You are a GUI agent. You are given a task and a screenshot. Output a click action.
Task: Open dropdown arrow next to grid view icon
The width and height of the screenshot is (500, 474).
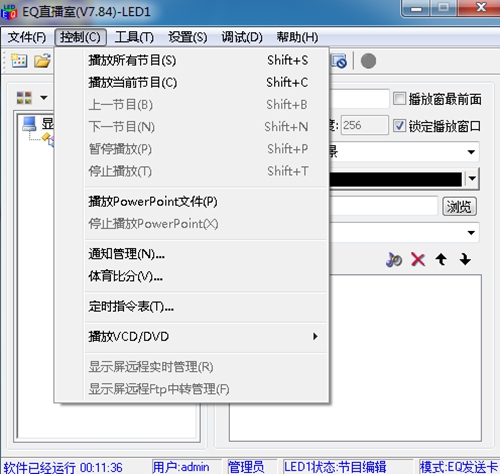click(x=44, y=98)
